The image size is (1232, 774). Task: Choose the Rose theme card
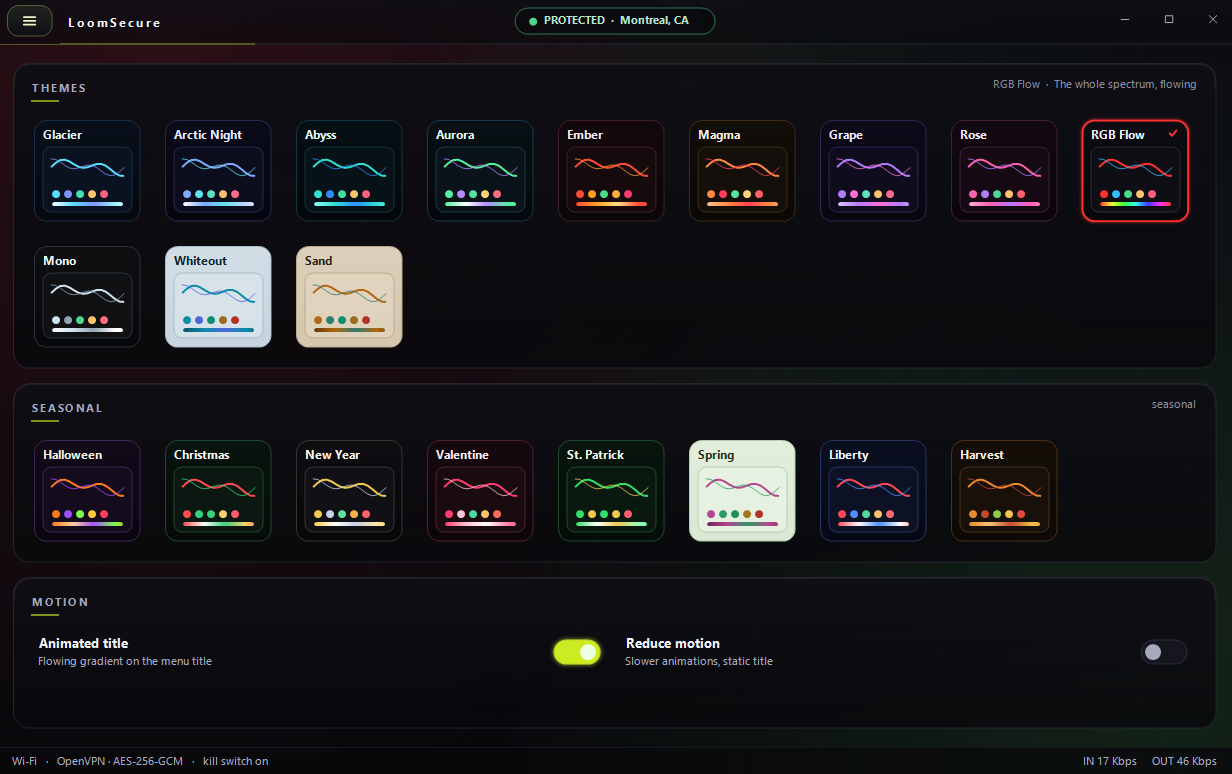click(1004, 171)
